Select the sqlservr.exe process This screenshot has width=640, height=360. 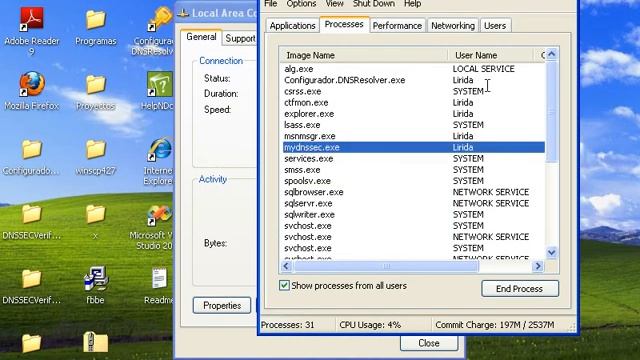413,203
